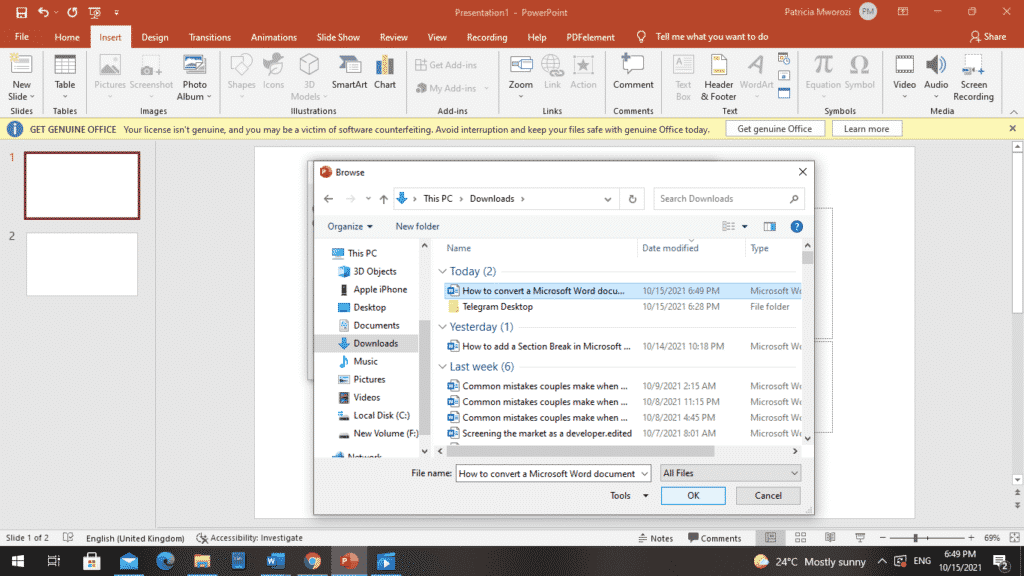The image size is (1024, 576).
Task: Open the view options dropdown arrow
Action: click(744, 227)
